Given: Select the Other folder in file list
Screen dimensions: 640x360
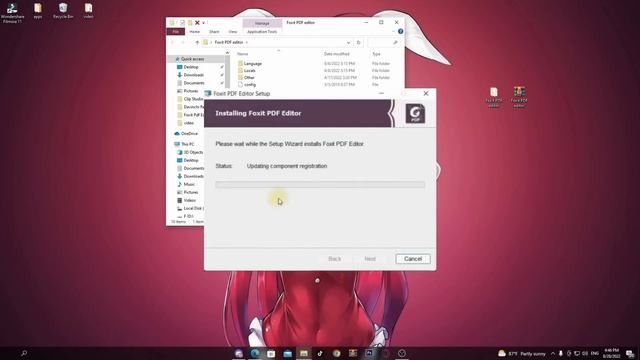Looking at the screenshot, I should click(246, 78).
